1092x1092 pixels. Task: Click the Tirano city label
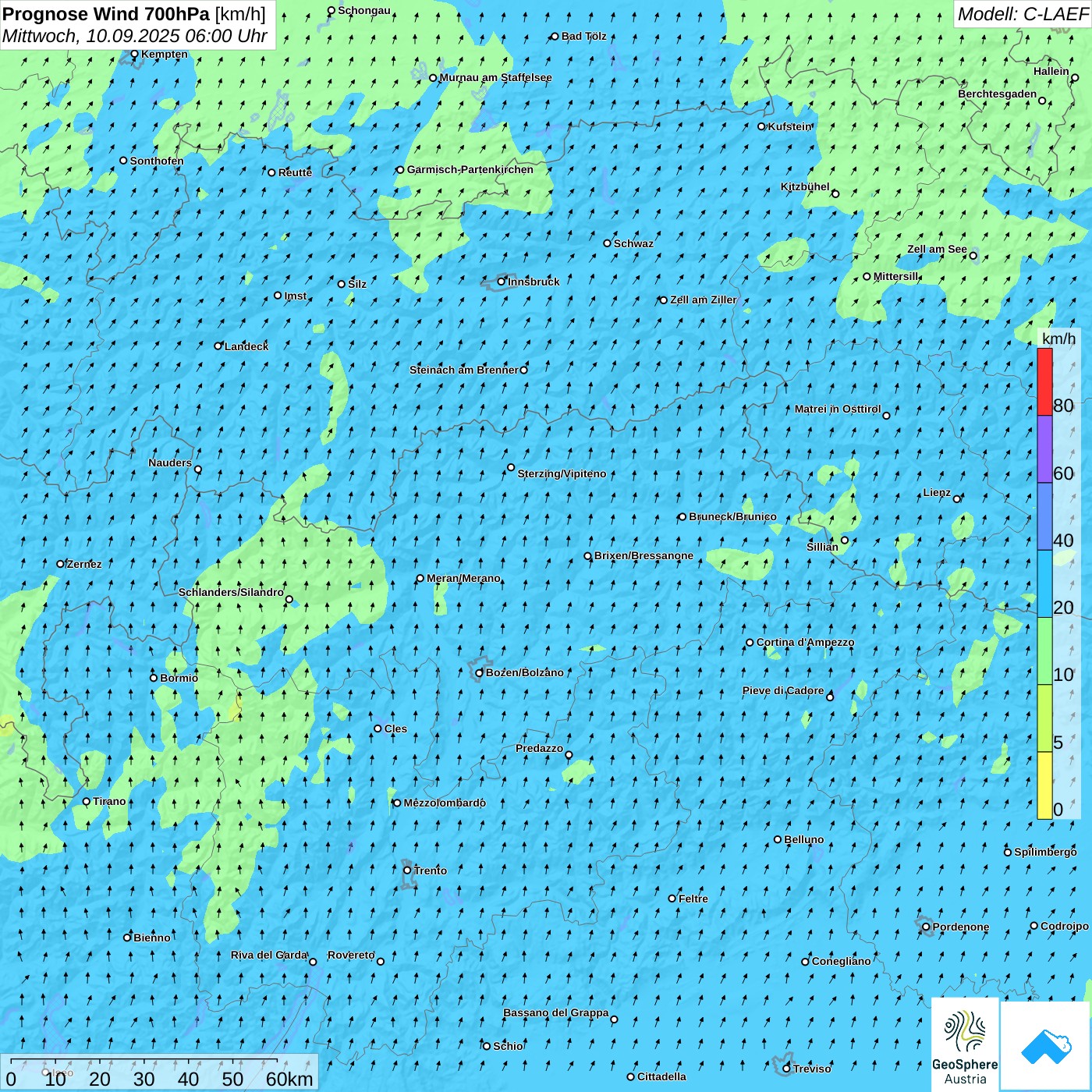(x=109, y=801)
